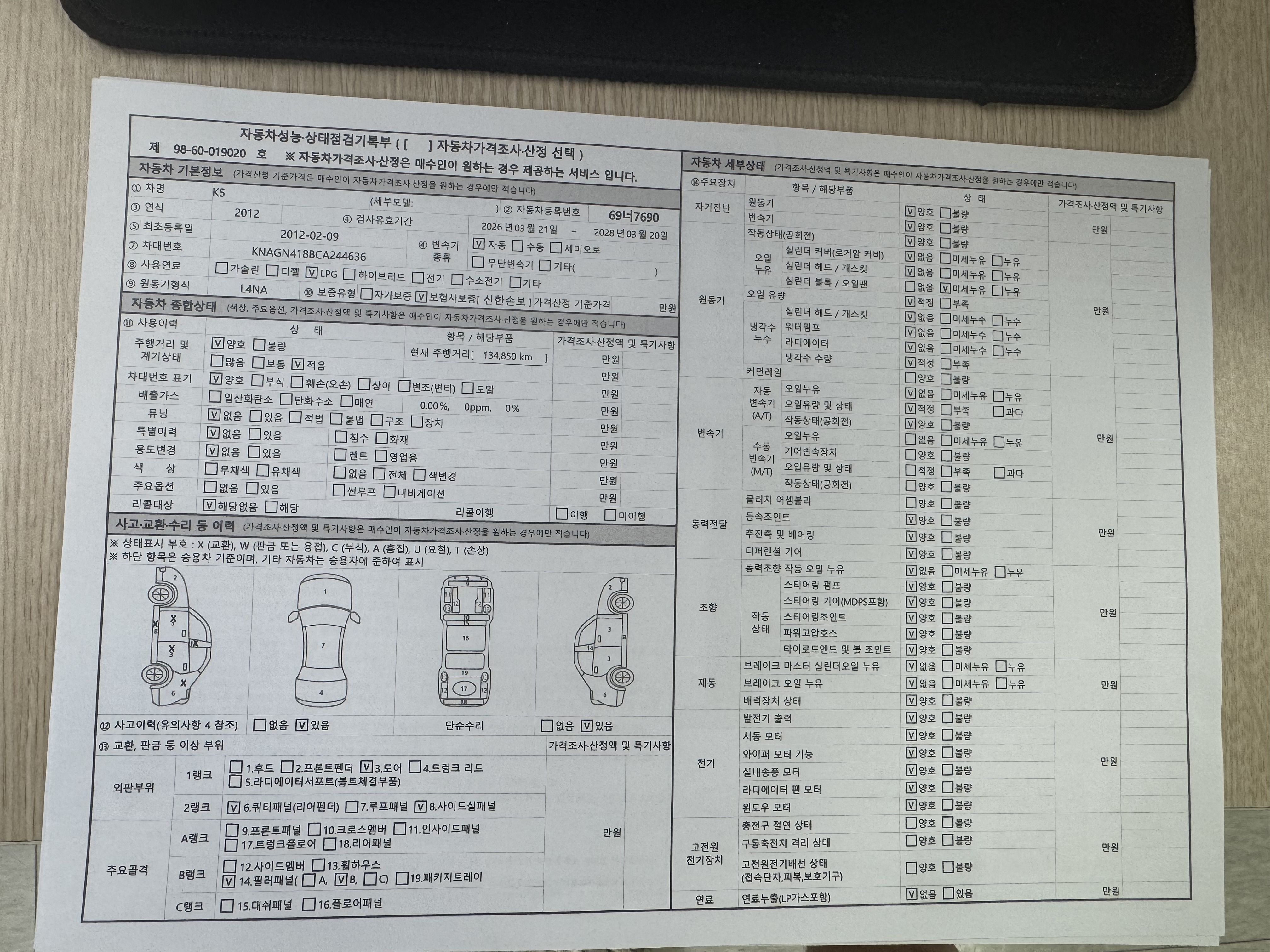The height and width of the screenshot is (952, 1270).
Task: Tick the 썬루프 option checkbox
Action: point(339,491)
